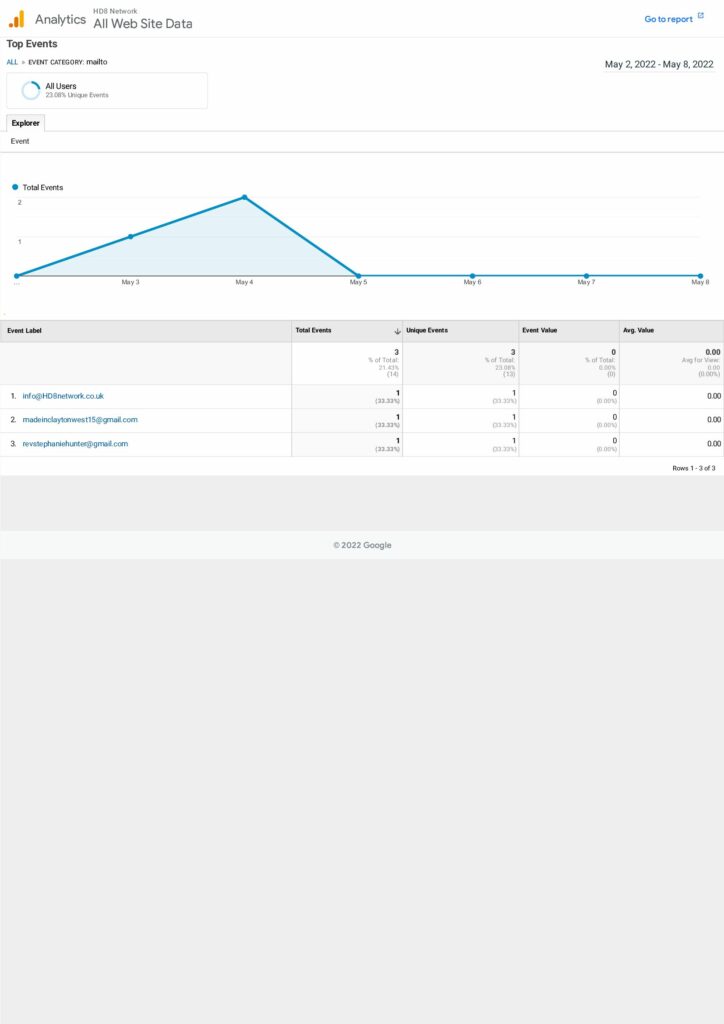Click the All Users segment circle icon

coord(30,90)
